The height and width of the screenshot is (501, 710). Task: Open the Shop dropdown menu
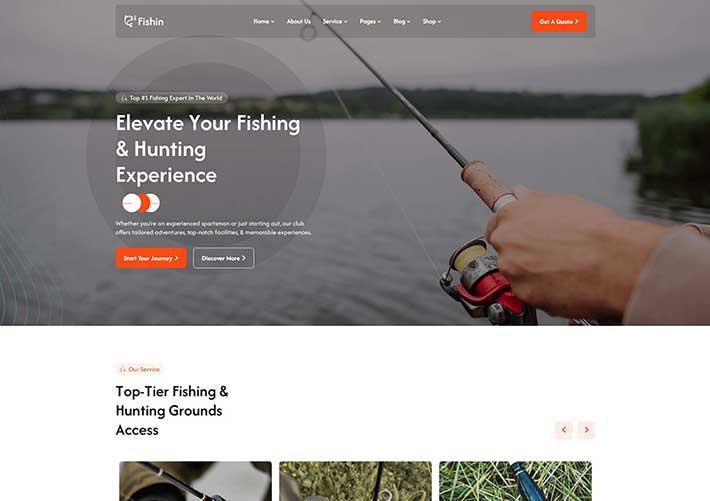[432, 21]
